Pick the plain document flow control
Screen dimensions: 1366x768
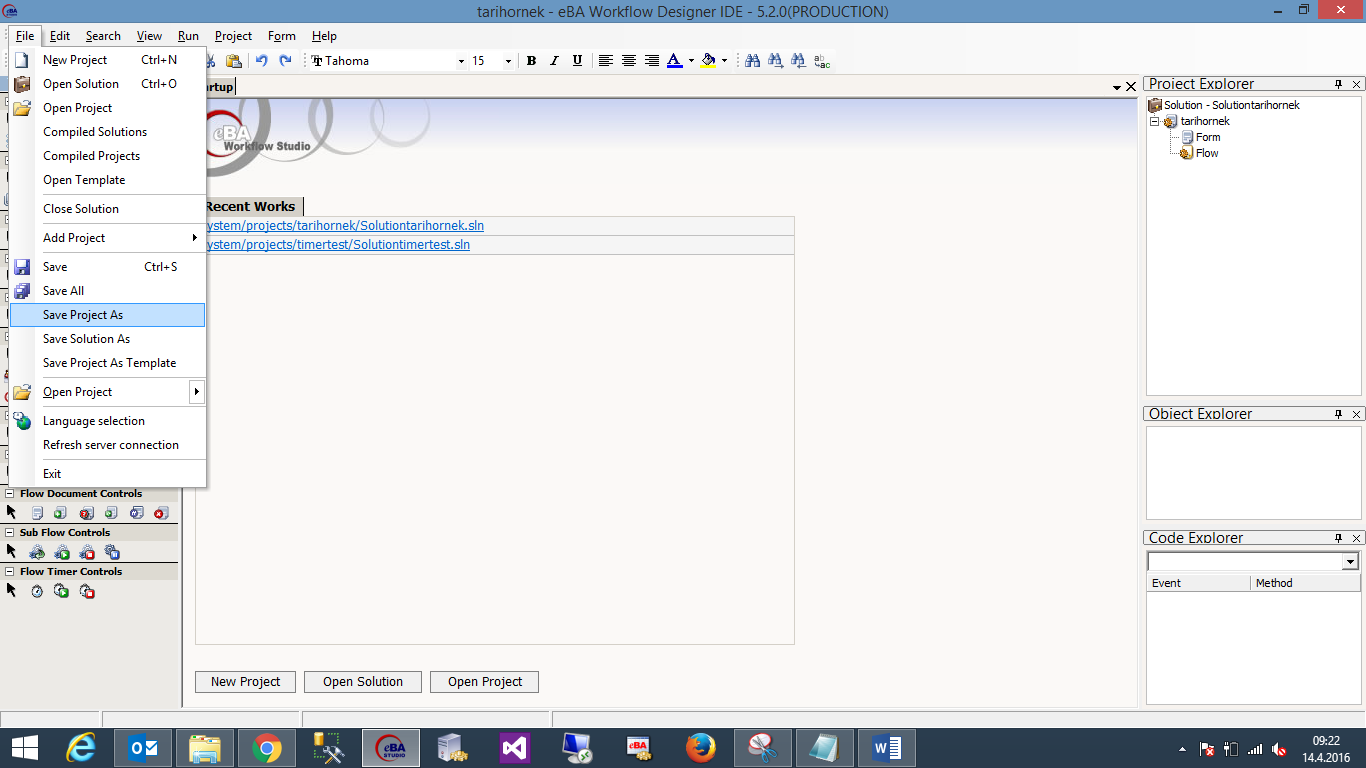pyautogui.click(x=37, y=513)
